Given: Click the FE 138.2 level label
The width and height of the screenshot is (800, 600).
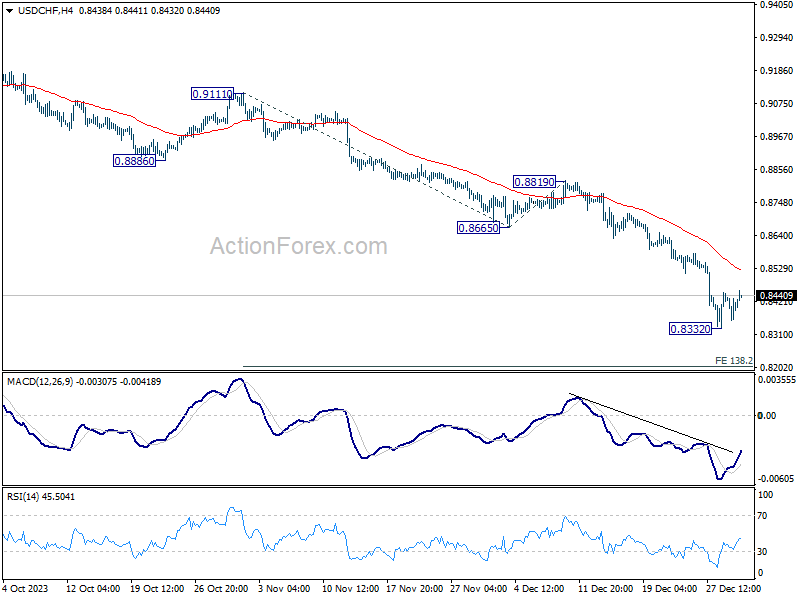Looking at the screenshot, I should pyautogui.click(x=734, y=361).
